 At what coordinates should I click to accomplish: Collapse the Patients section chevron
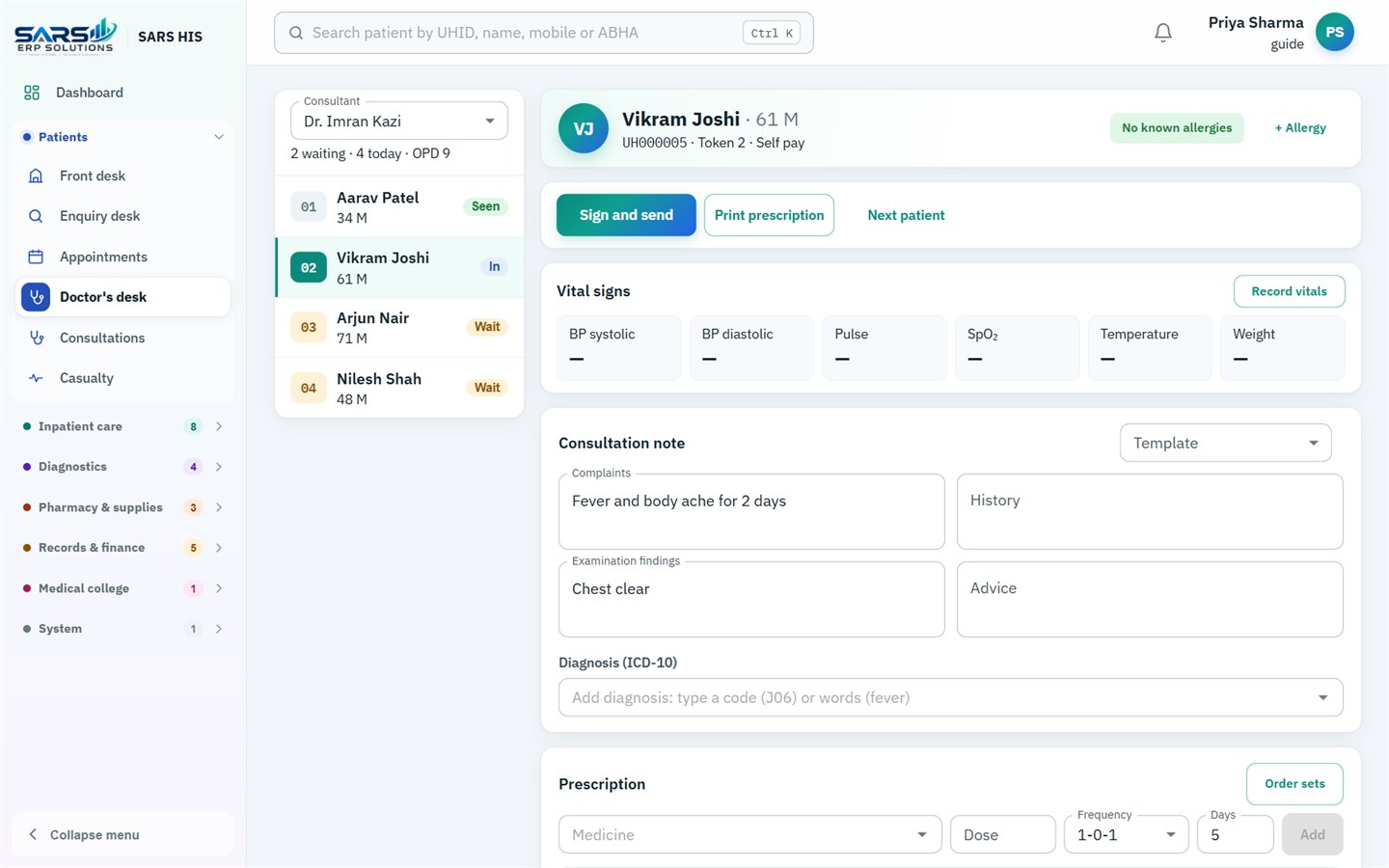point(219,137)
